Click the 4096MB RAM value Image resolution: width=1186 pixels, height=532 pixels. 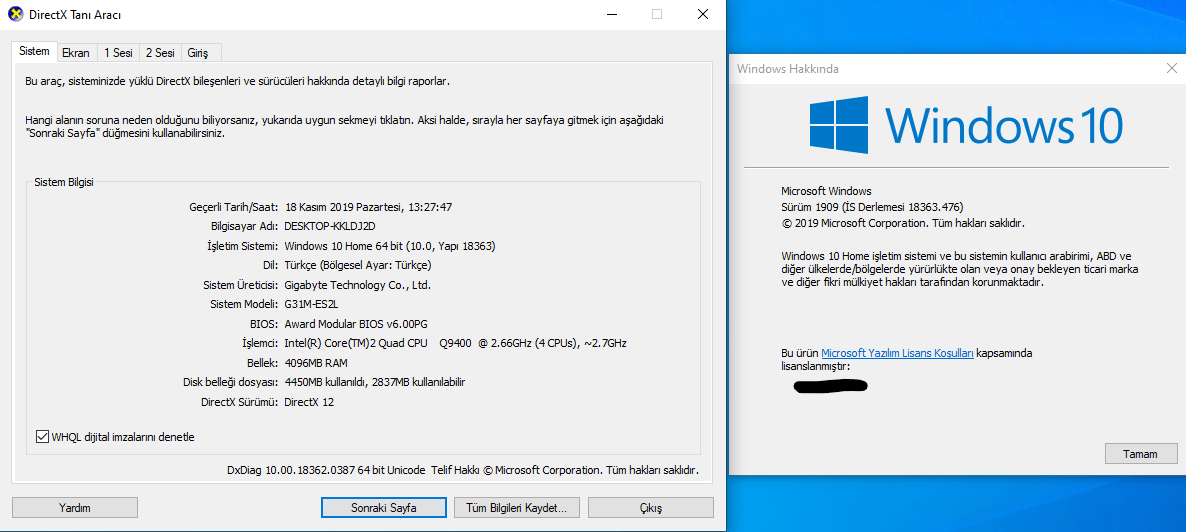315,363
